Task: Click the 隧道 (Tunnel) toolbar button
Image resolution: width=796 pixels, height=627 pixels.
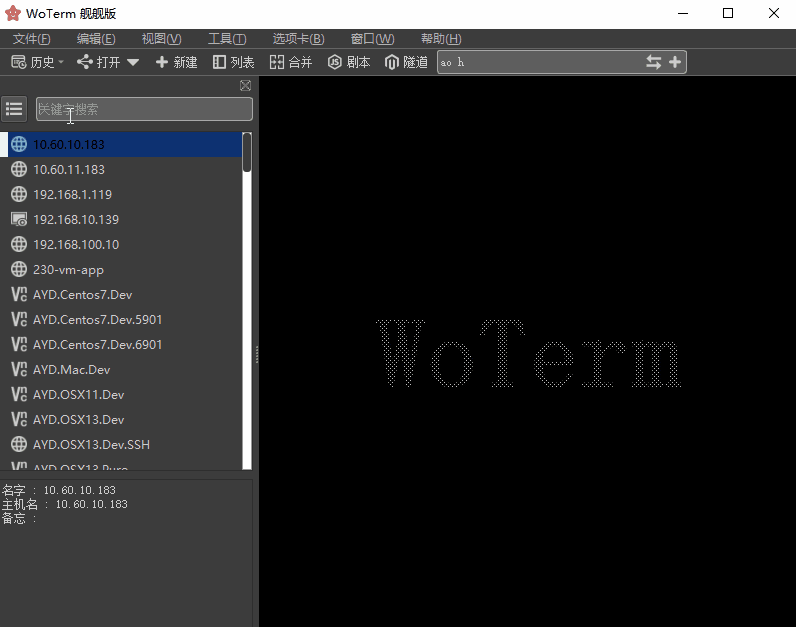Action: [x=406, y=62]
